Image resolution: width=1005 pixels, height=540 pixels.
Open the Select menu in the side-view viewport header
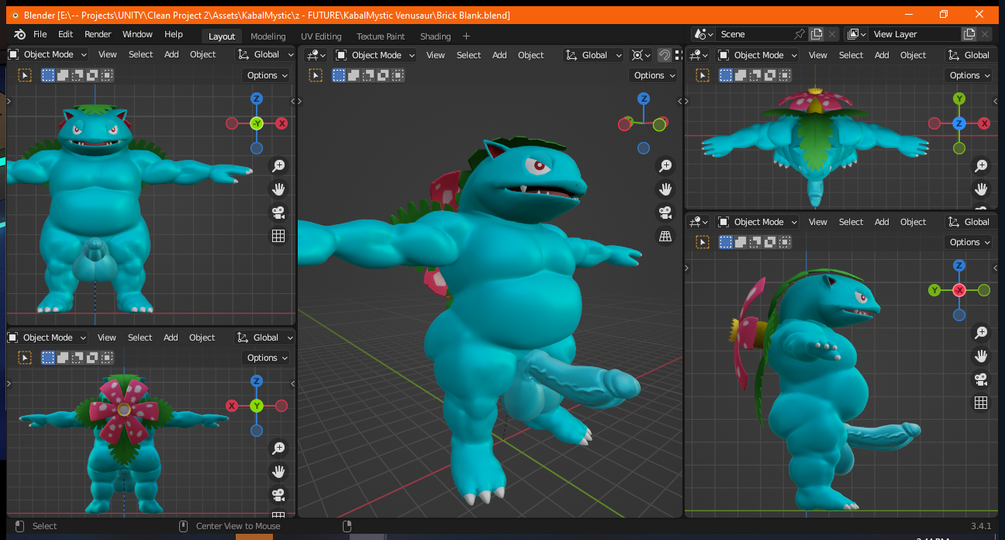pos(851,222)
